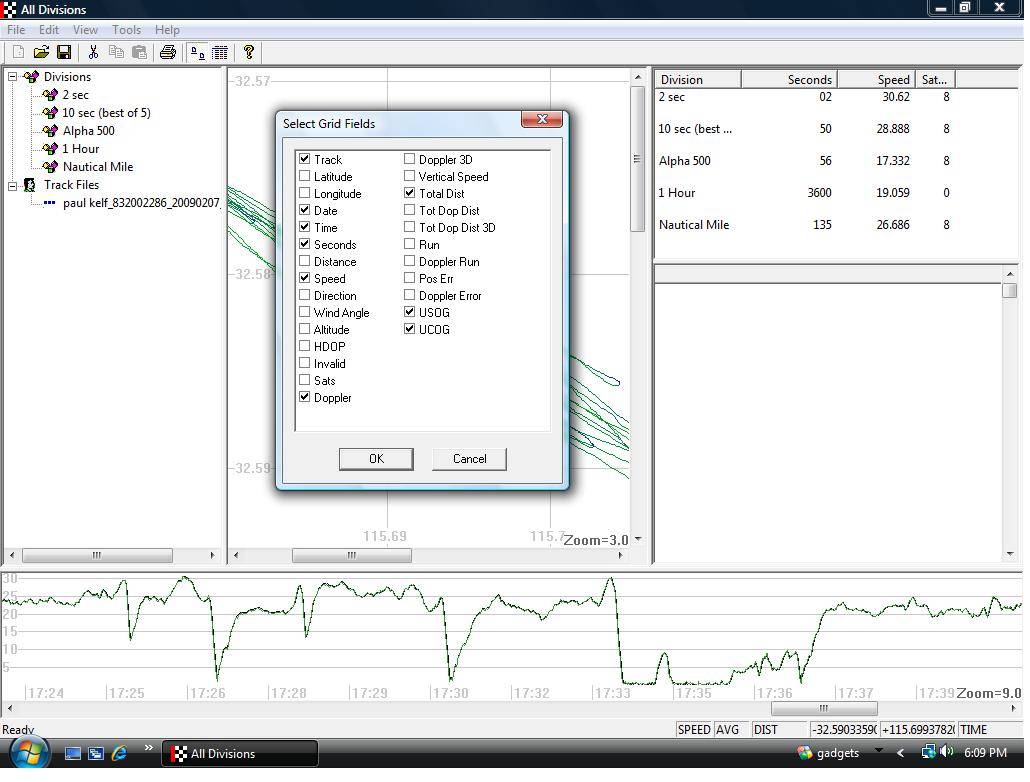Open the Windows Start orb
Viewport: 1030px width, 782px height.
tap(27, 753)
